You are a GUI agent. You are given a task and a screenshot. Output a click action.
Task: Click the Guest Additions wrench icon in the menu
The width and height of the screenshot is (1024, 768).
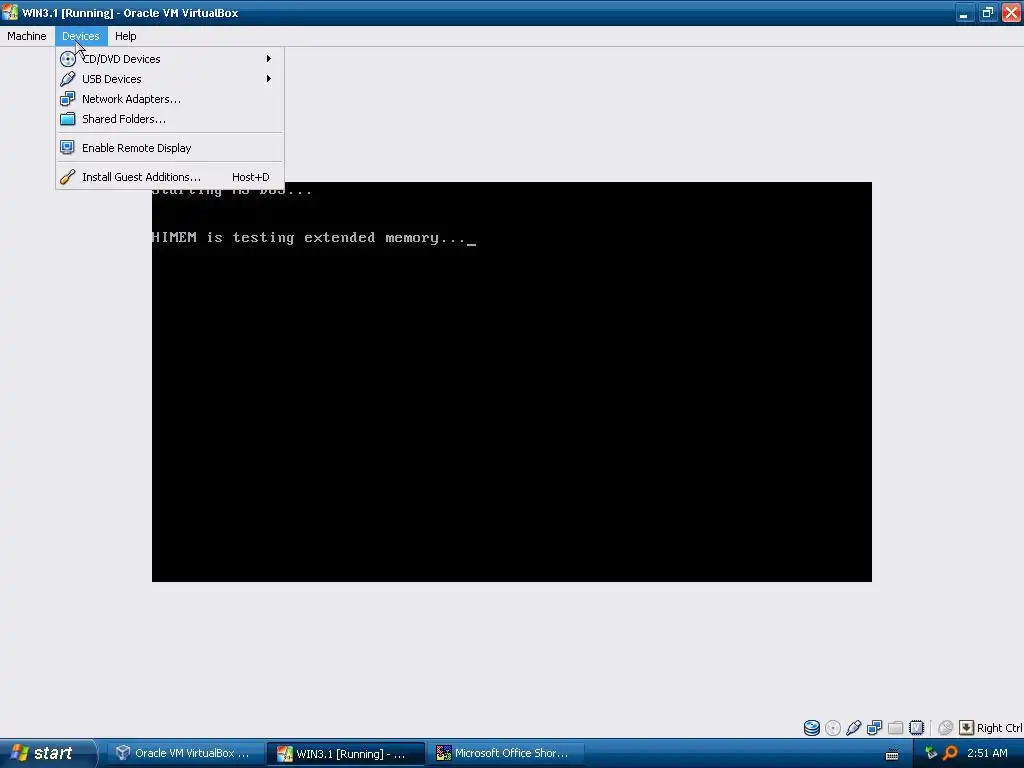tap(67, 177)
